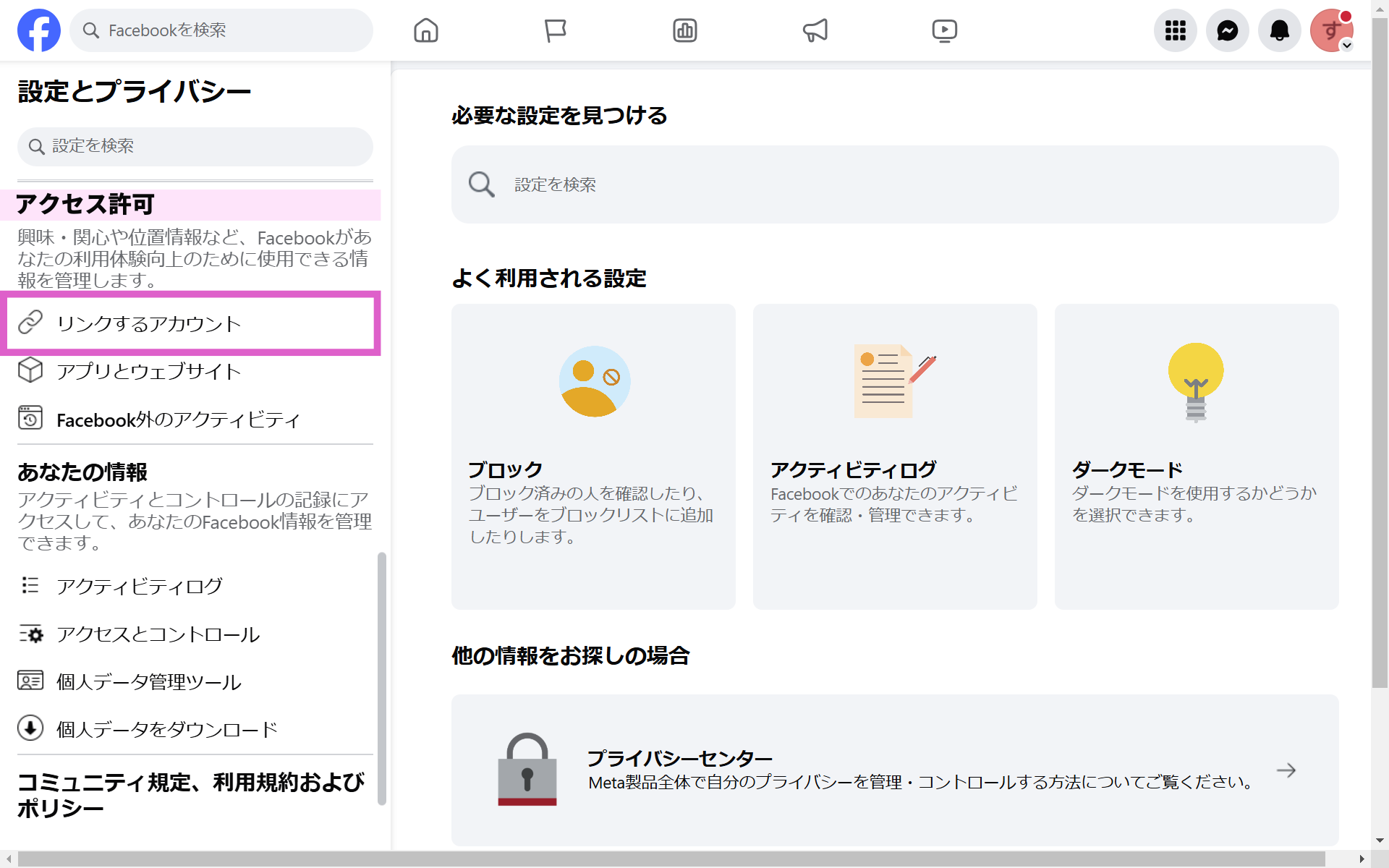Viewport: 1389px width, 868px height.
Task: Click the Facebookを検索 search field
Action: click(x=221, y=30)
